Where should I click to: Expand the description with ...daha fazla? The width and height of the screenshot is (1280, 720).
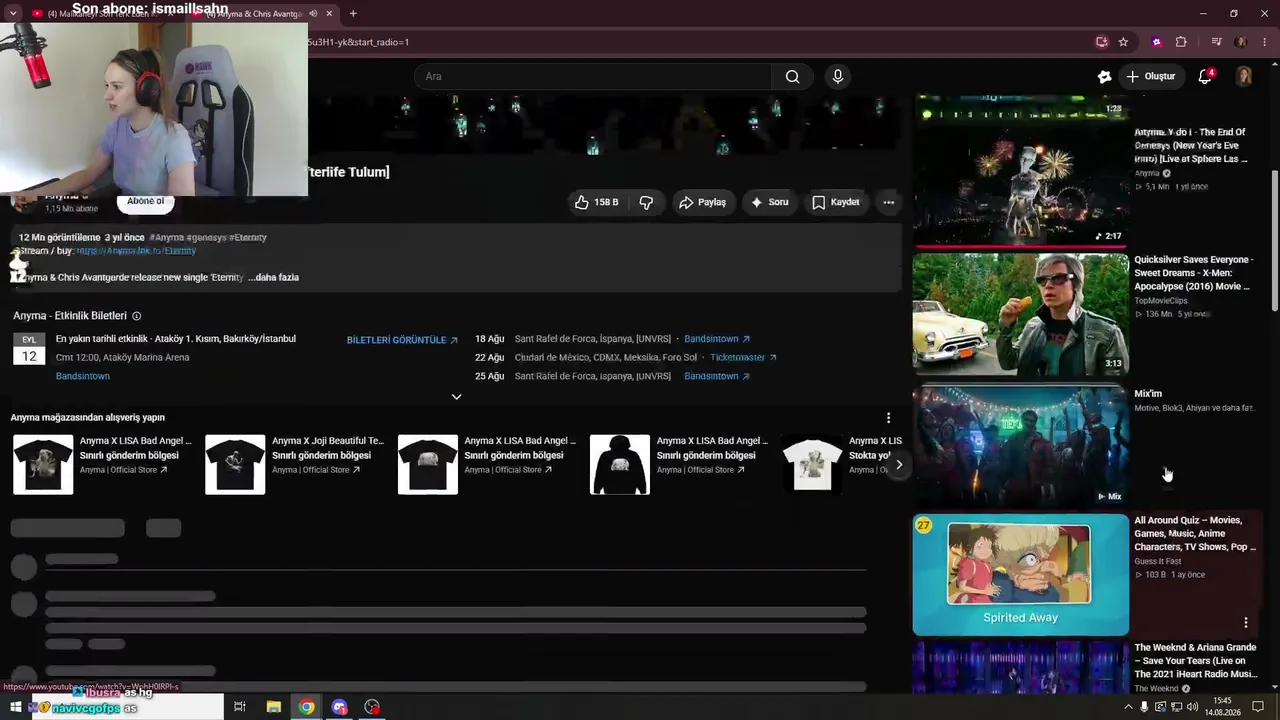tap(273, 277)
